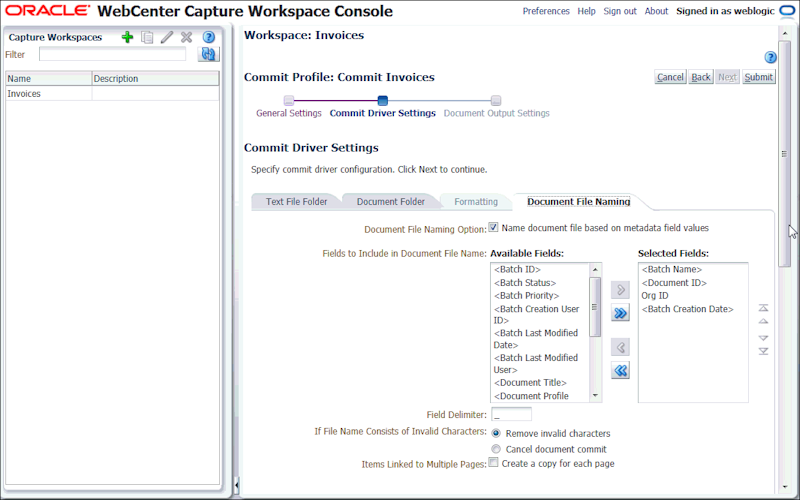Click the Submit button
The height and width of the screenshot is (500, 800).
759,77
